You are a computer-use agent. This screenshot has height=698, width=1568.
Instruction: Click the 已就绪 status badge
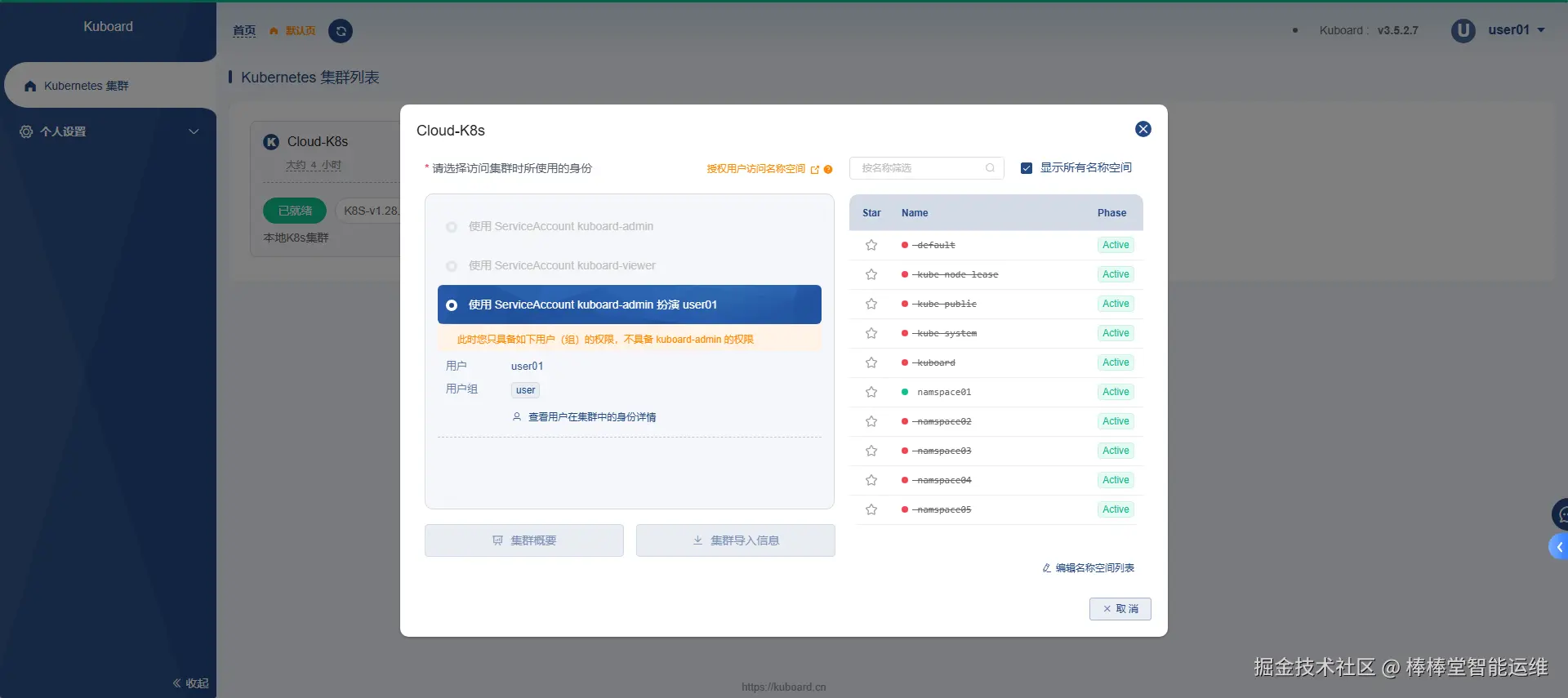pos(295,211)
